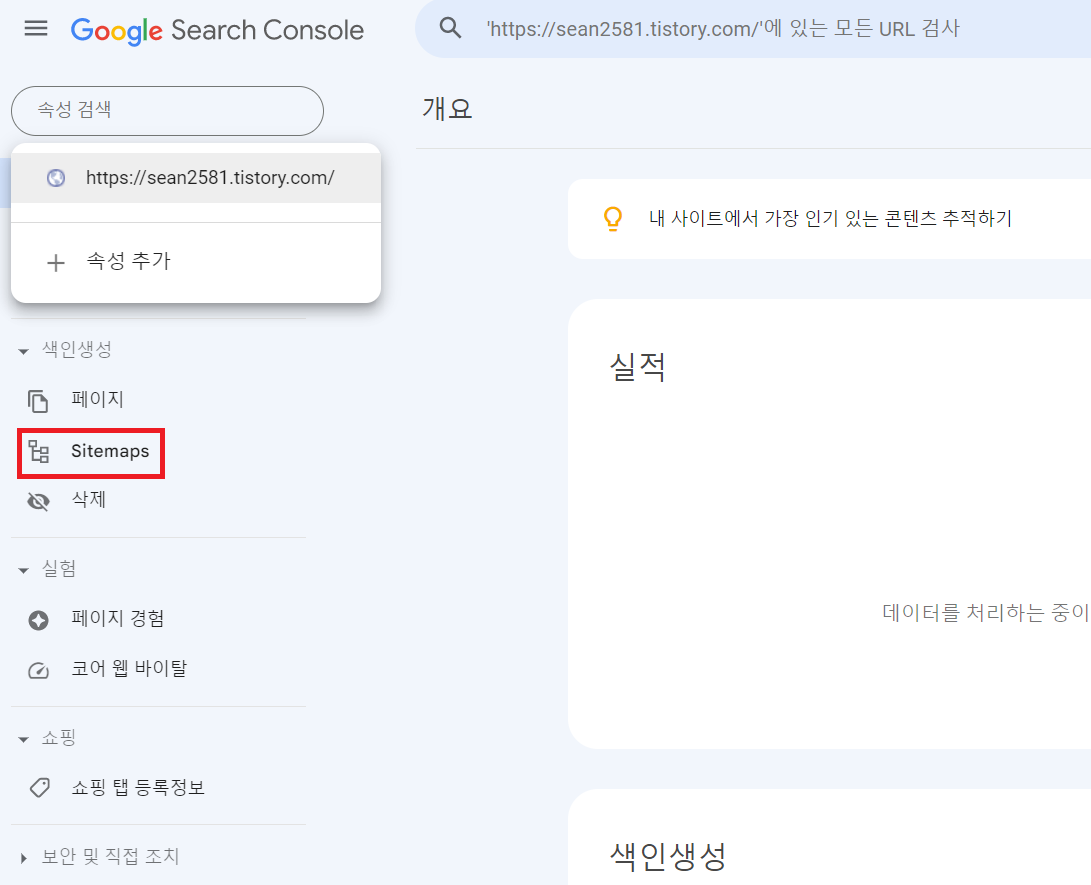Open the 페이지 indexing report
1091x885 pixels.
click(x=97, y=400)
